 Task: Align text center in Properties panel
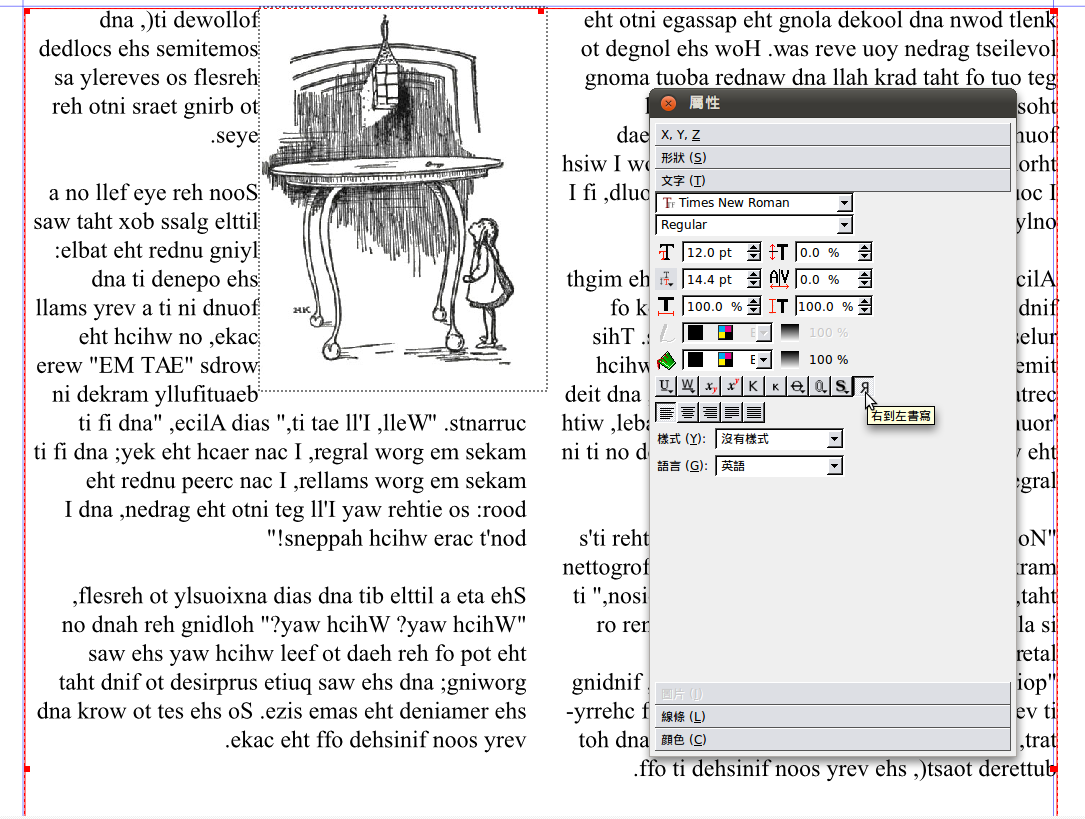click(x=689, y=413)
